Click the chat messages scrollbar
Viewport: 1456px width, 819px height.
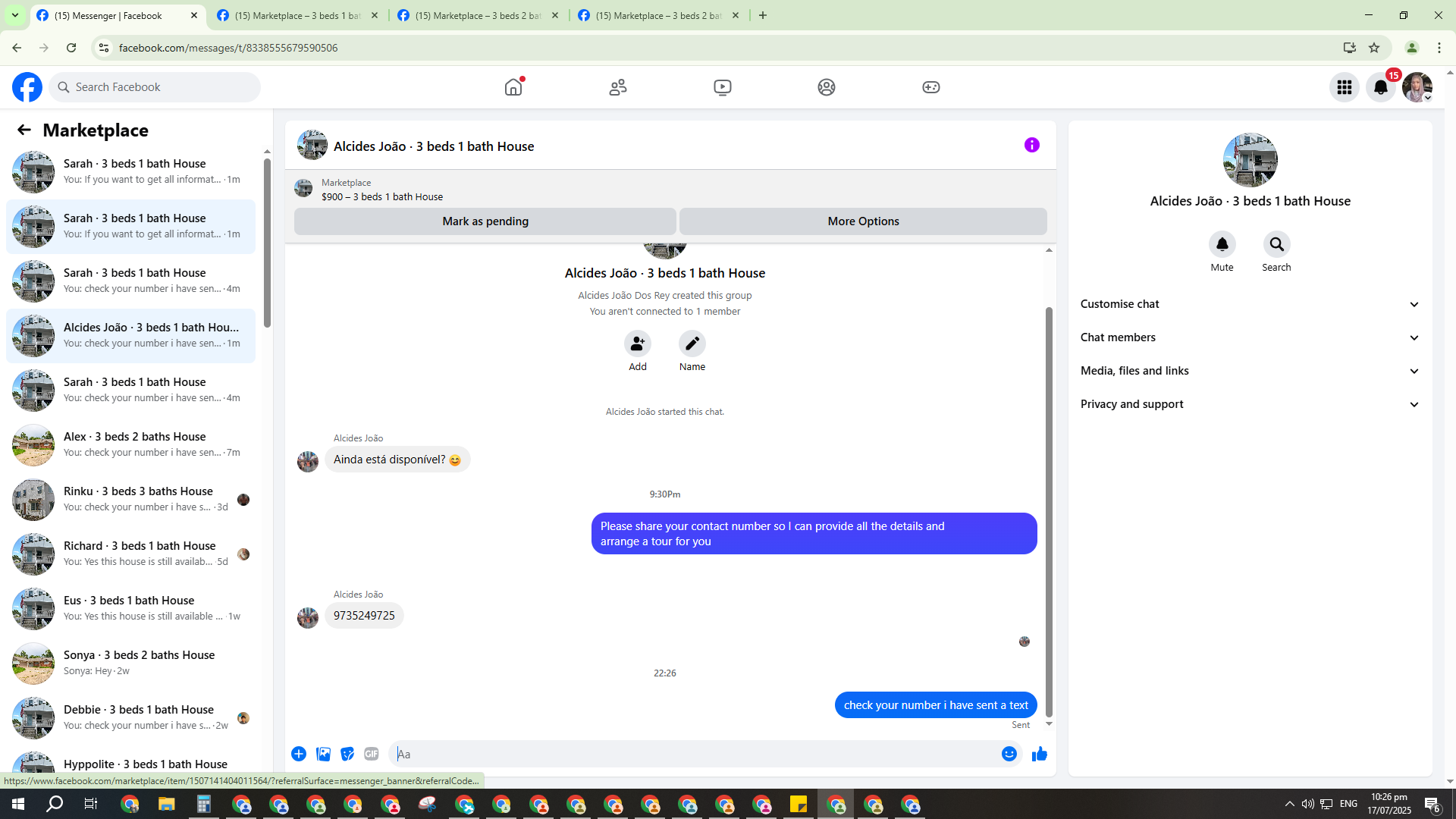click(x=1049, y=512)
